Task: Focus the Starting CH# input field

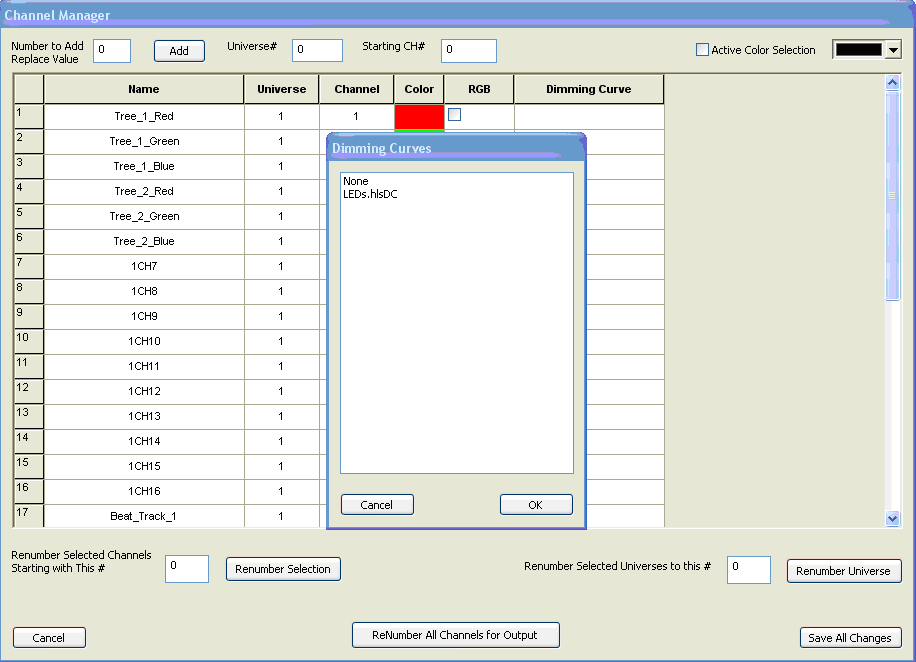Action: [x=469, y=51]
